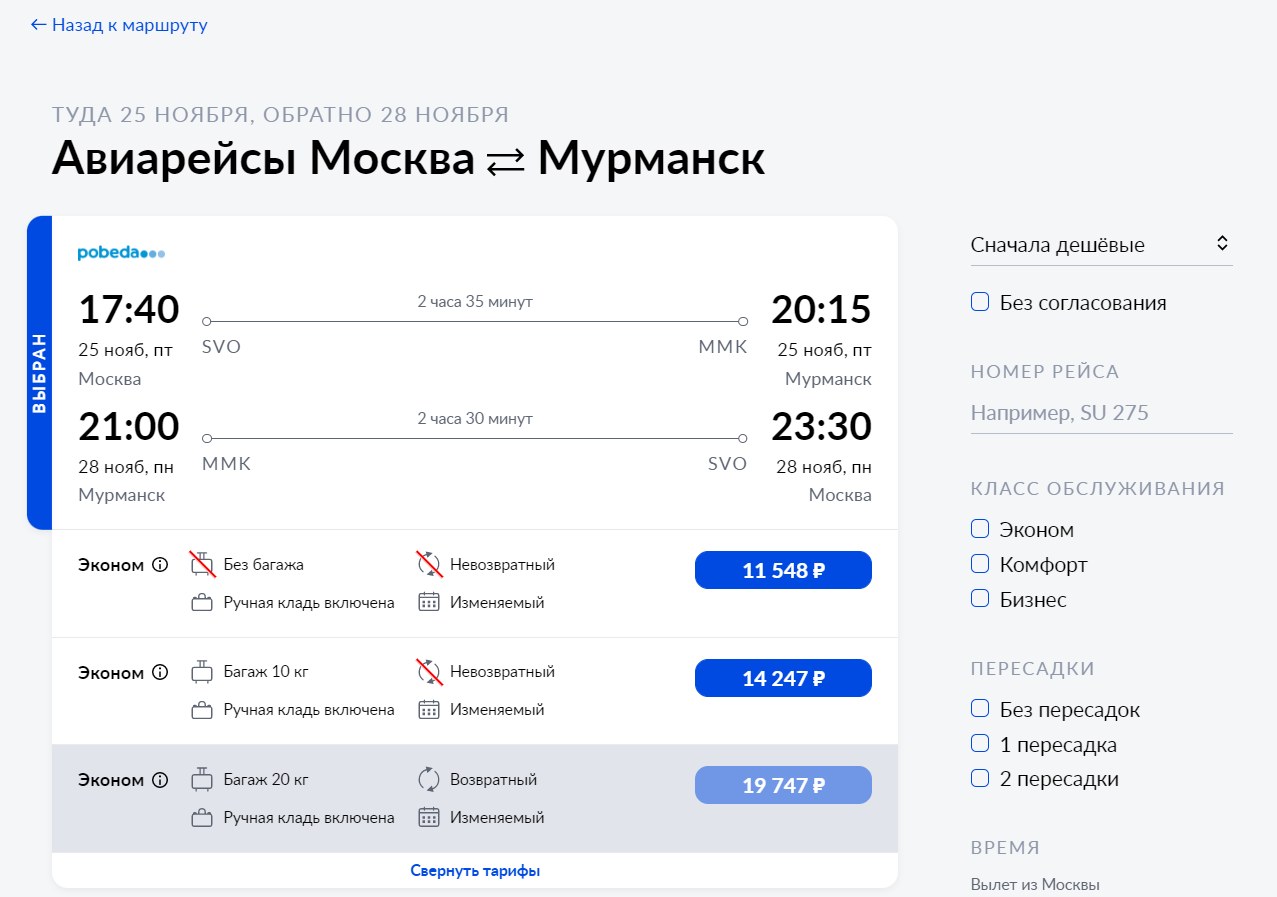Viewport: 1277px width, 897px height.
Task: Click the round-trip arrows between Москва and Мурманск
Action: (x=506, y=164)
